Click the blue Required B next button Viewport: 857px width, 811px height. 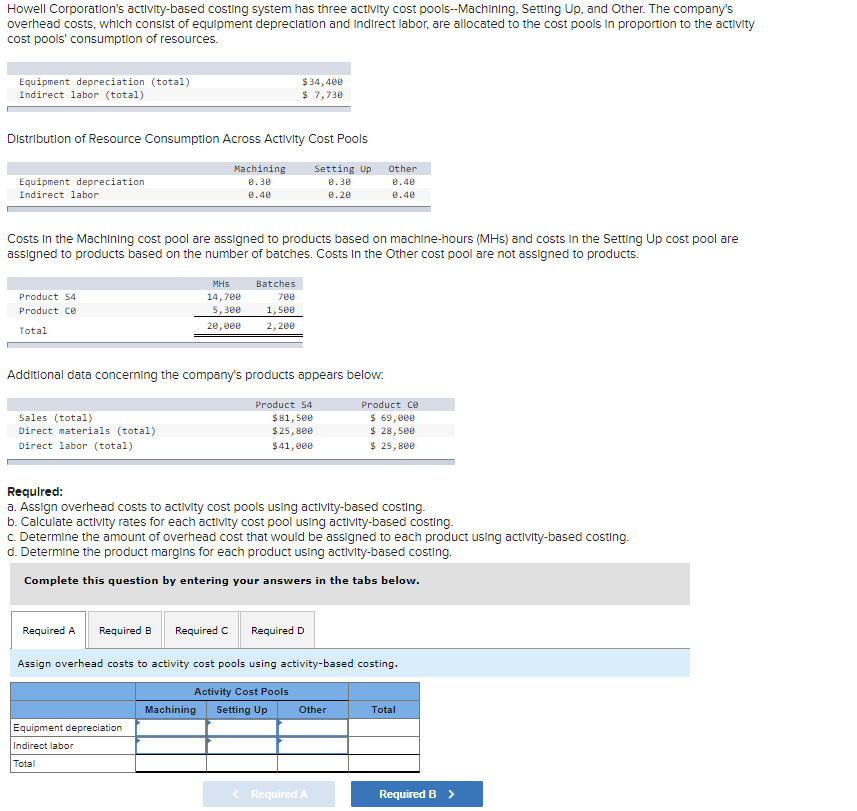(416, 794)
